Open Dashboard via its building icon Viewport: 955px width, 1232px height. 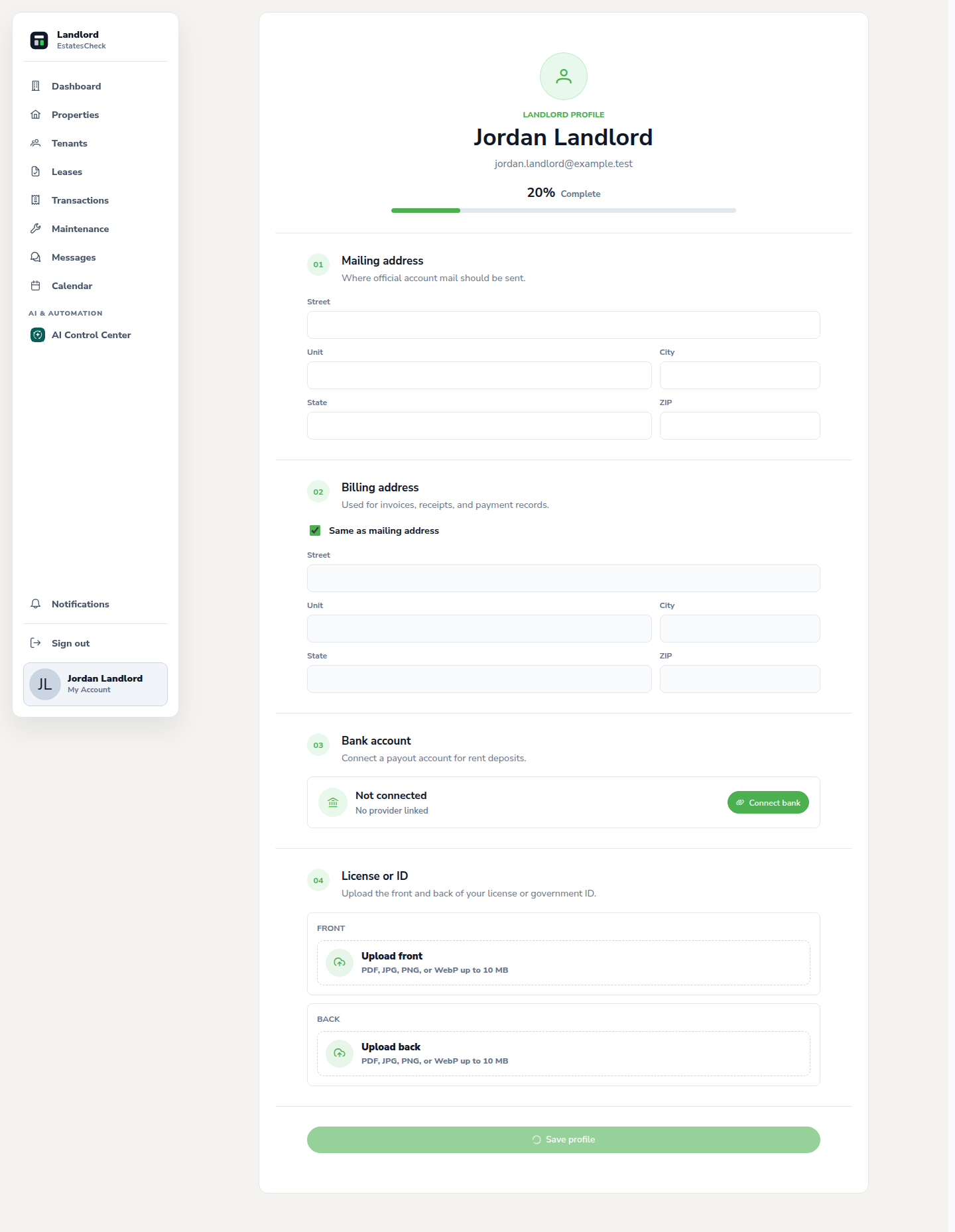pyautogui.click(x=36, y=86)
